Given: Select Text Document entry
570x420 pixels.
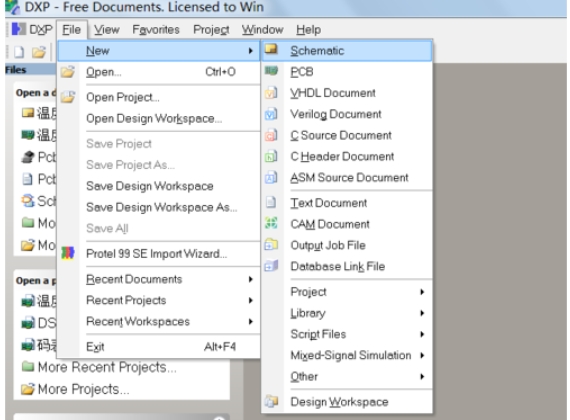Looking at the screenshot, I should (x=347, y=203).
